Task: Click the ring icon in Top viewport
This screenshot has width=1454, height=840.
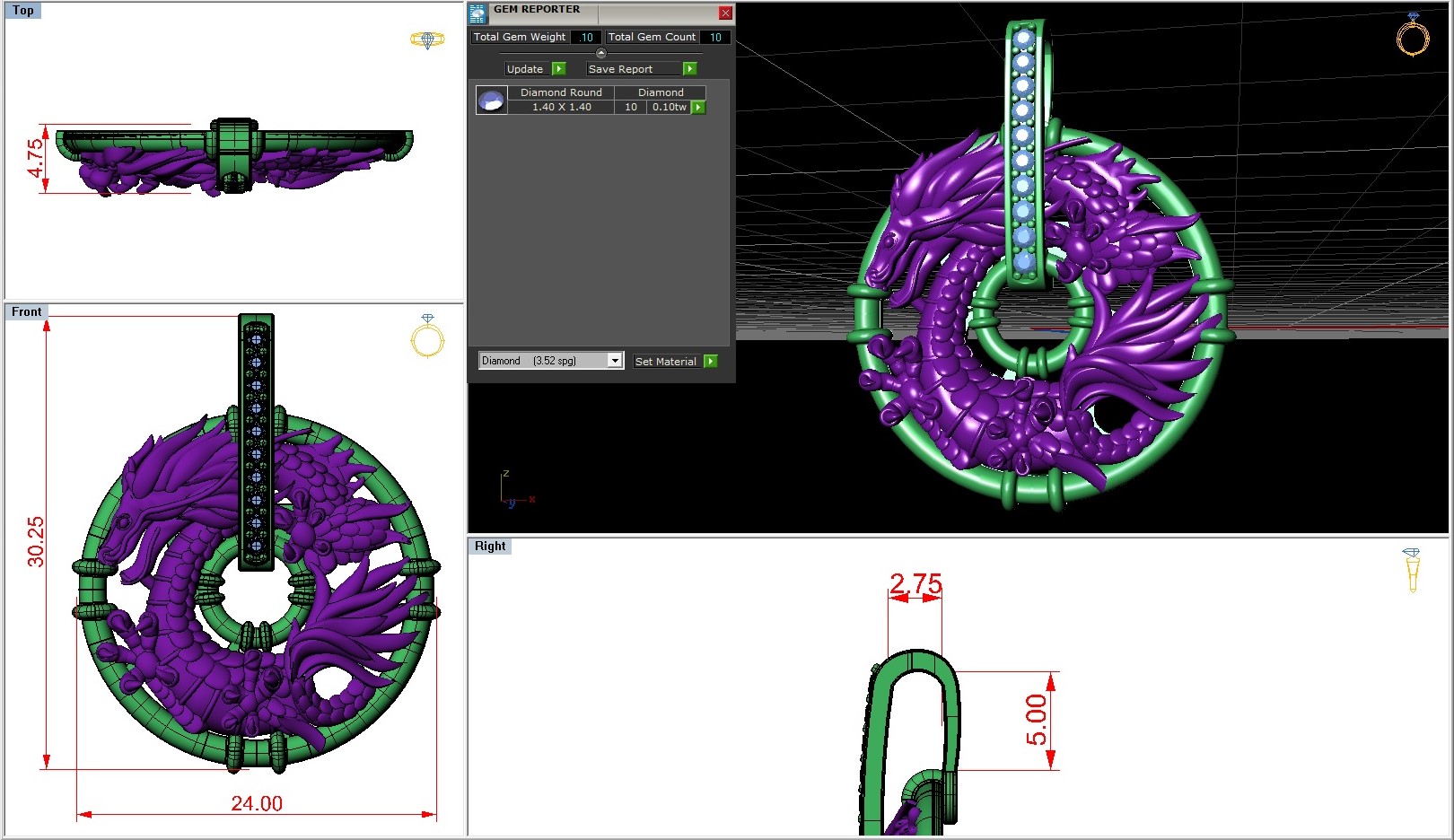Action: pyautogui.click(x=427, y=39)
